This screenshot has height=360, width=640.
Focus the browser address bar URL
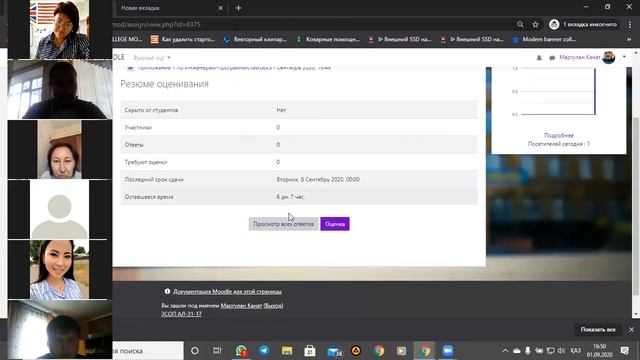310,24
